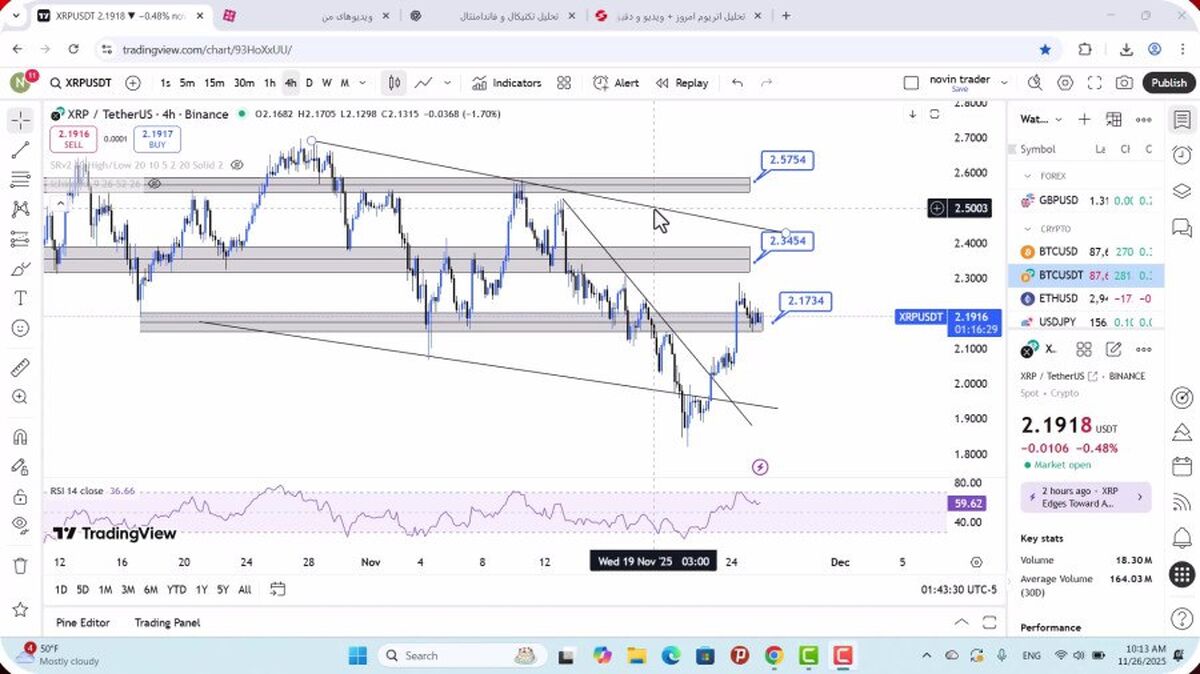This screenshot has width=1200, height=674.
Task: Toggle stay in drawing mode
Action: click(x=20, y=466)
